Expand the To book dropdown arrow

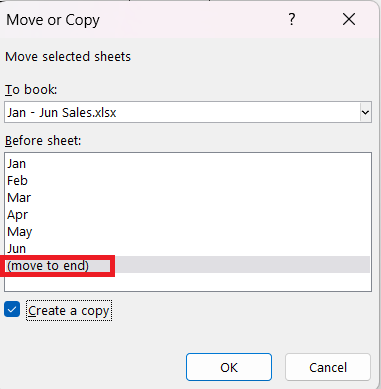pos(366,112)
